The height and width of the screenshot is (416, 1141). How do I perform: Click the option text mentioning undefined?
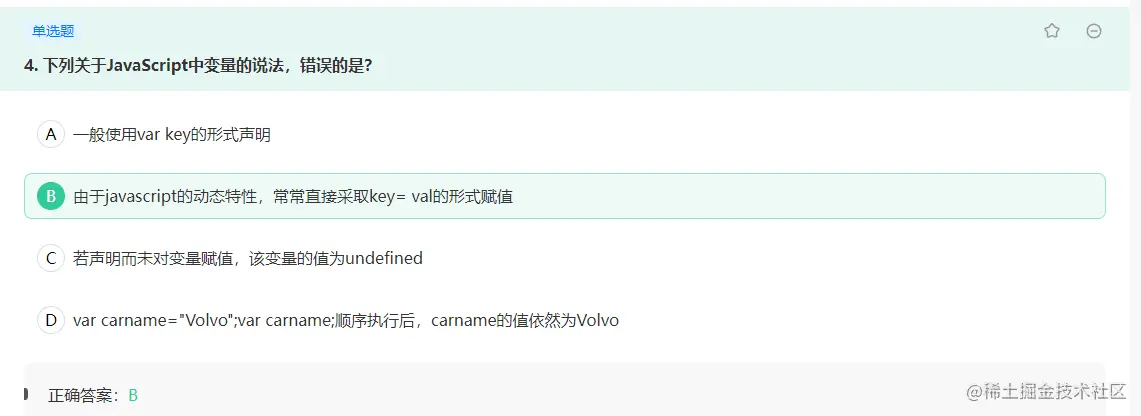pyautogui.click(x=247, y=258)
